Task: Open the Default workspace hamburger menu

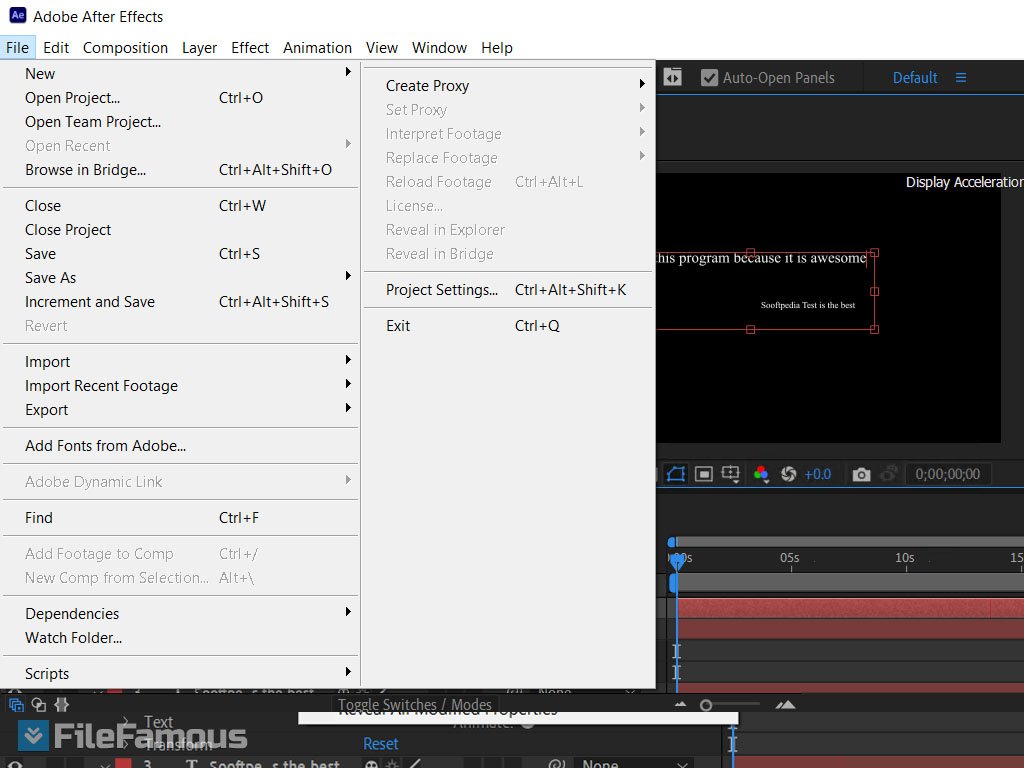Action: click(961, 78)
